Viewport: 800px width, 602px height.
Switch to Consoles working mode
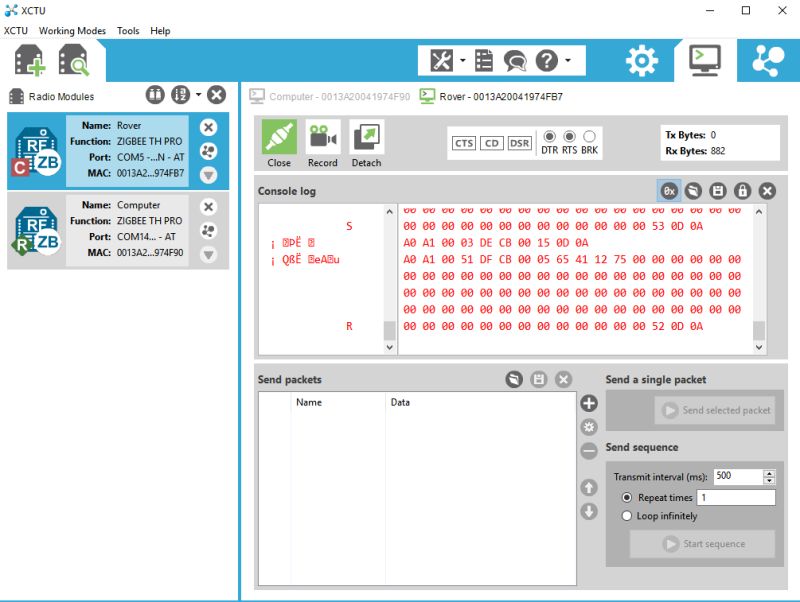[x=705, y=60]
